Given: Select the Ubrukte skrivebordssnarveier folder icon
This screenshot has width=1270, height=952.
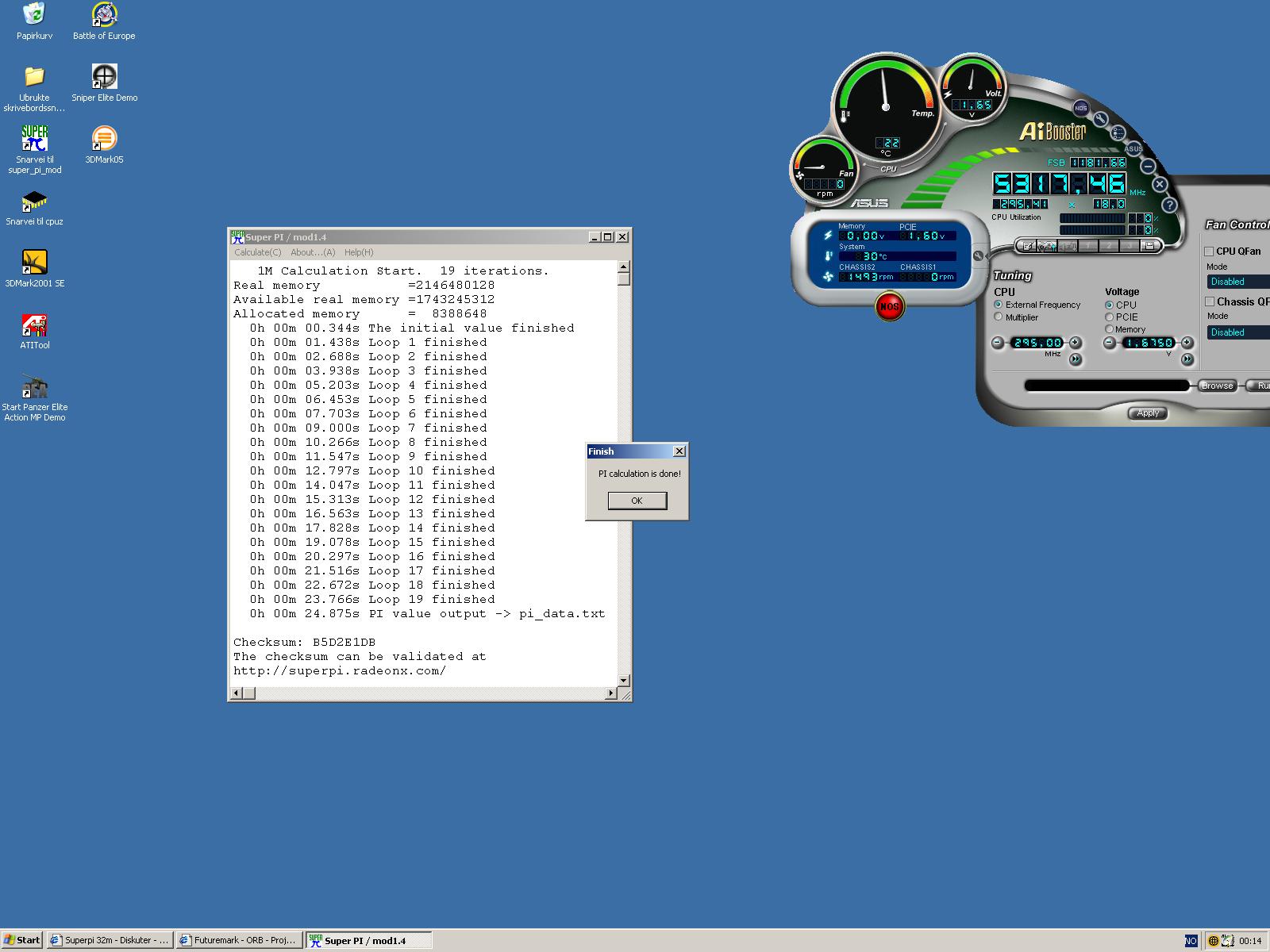Looking at the screenshot, I should pos(34,88).
